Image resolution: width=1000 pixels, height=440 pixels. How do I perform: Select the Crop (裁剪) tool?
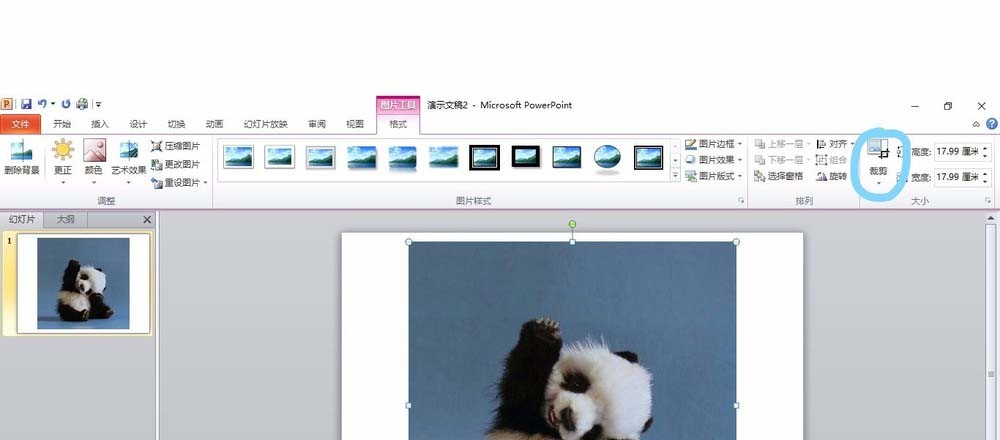878,163
